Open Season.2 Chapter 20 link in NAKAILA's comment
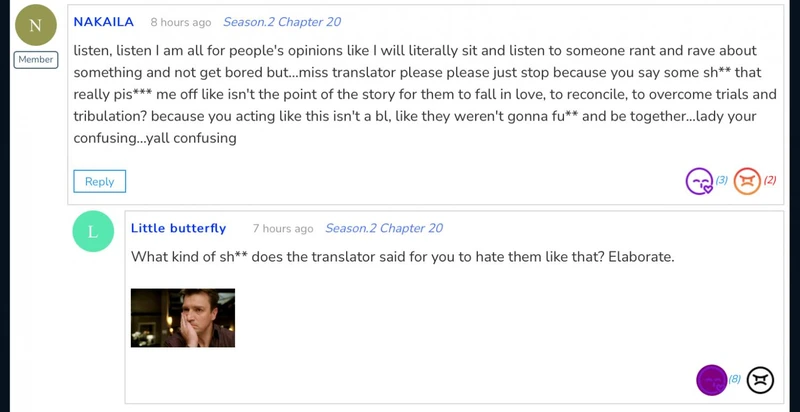The height and width of the screenshot is (412, 800). pos(281,22)
